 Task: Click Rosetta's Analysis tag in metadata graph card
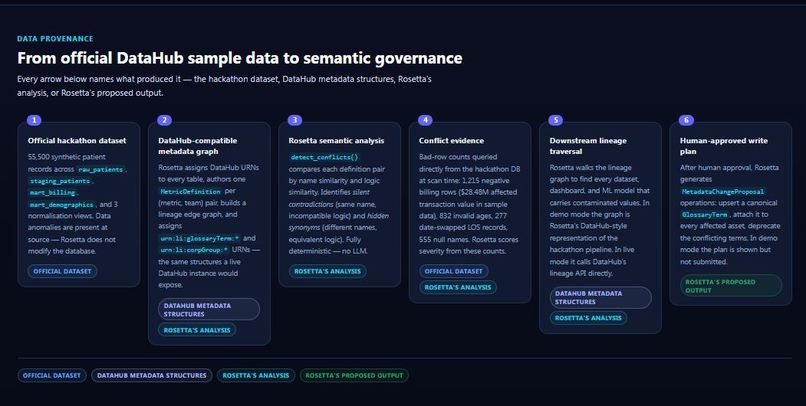(x=197, y=330)
